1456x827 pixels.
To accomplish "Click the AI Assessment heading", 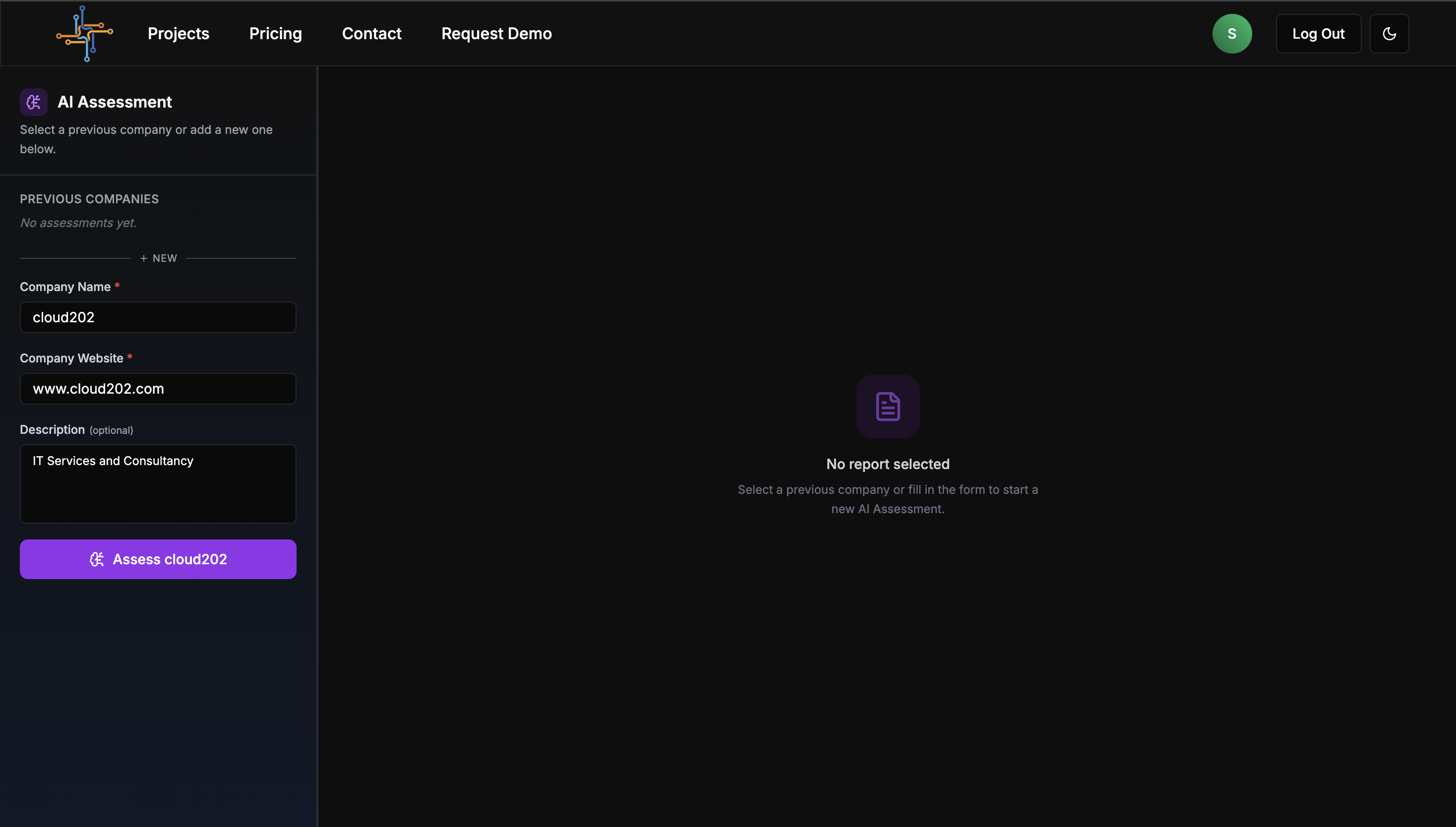I will 115,102.
